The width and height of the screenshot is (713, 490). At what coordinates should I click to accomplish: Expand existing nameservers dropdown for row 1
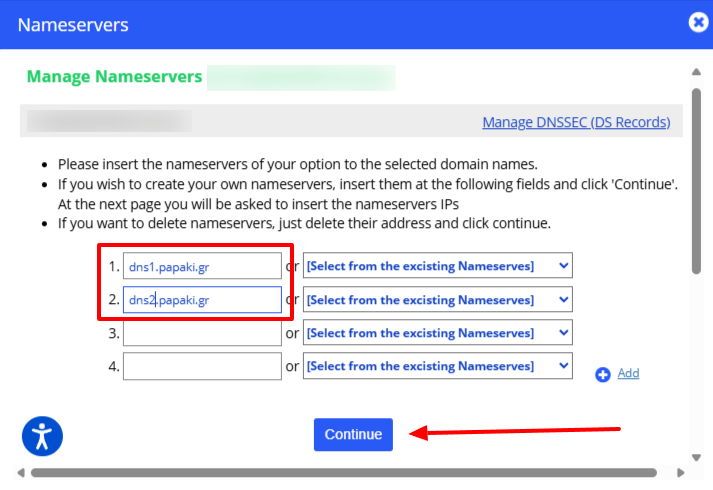pyautogui.click(x=437, y=266)
